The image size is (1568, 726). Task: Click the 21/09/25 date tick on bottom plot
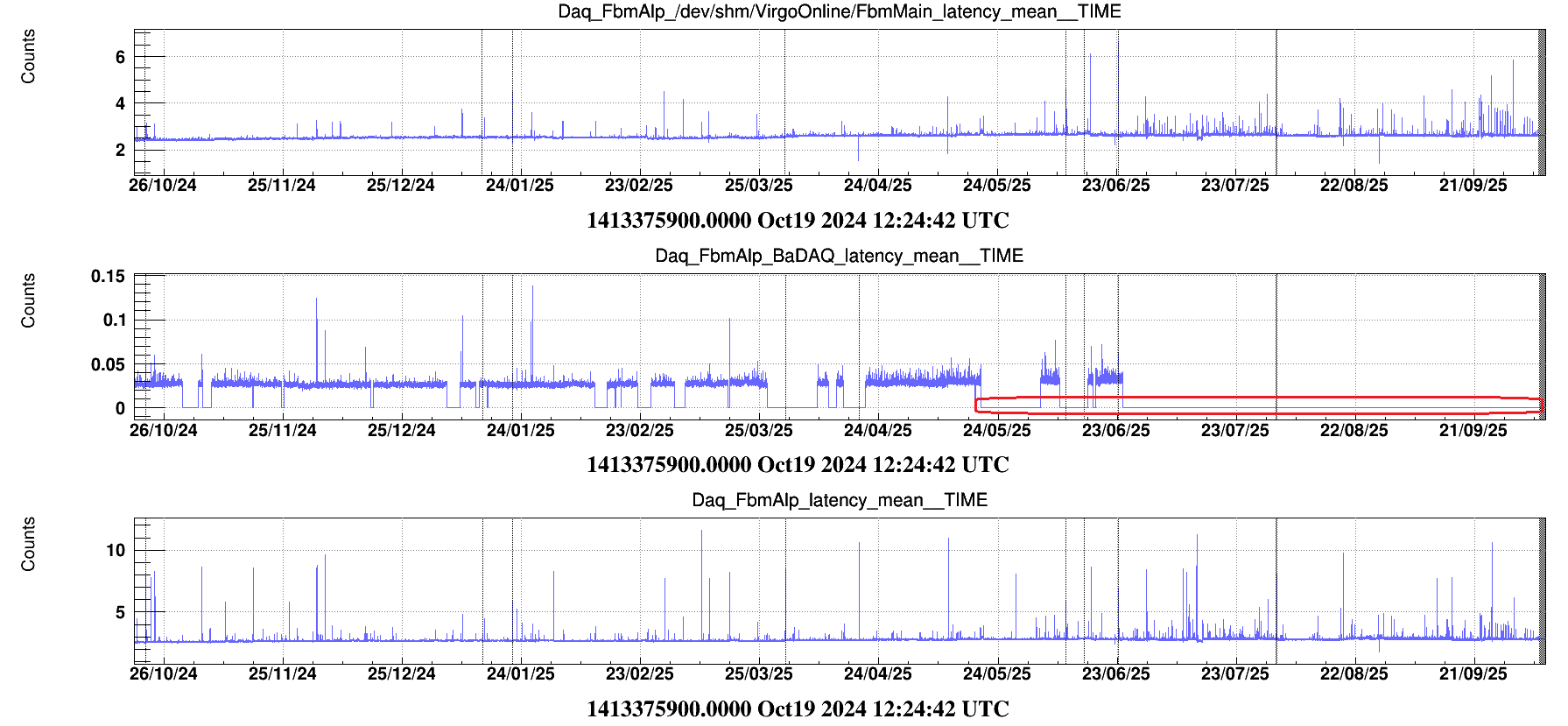pyautogui.click(x=1473, y=674)
